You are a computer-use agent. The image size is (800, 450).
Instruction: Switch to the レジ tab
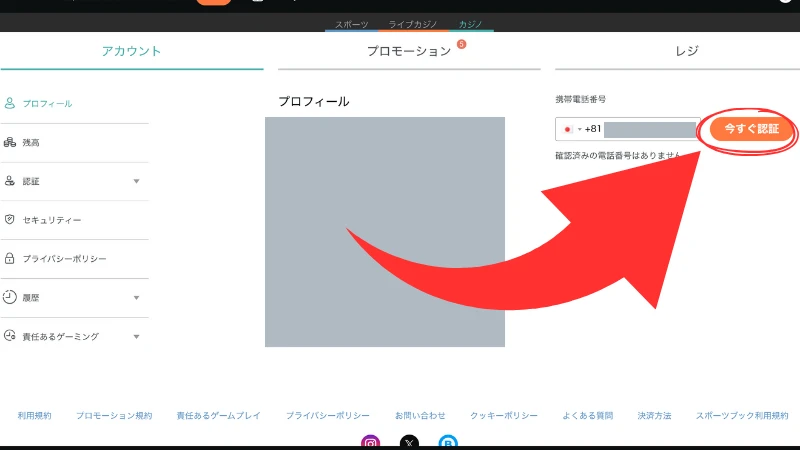[x=687, y=51]
